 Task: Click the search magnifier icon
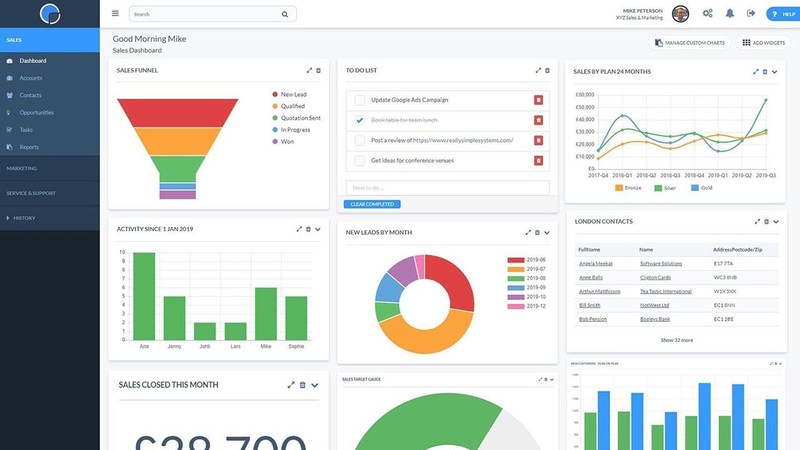[x=285, y=14]
